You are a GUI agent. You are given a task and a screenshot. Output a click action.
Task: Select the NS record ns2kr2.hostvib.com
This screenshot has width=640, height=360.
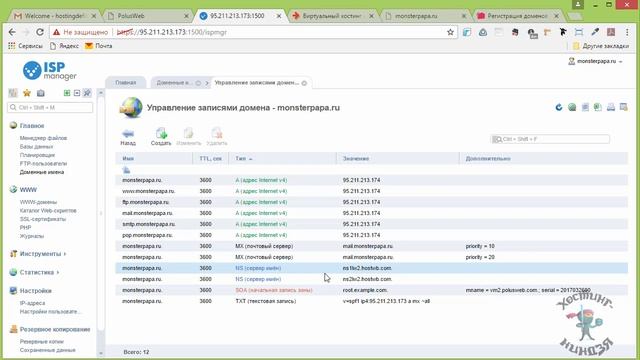click(371, 279)
